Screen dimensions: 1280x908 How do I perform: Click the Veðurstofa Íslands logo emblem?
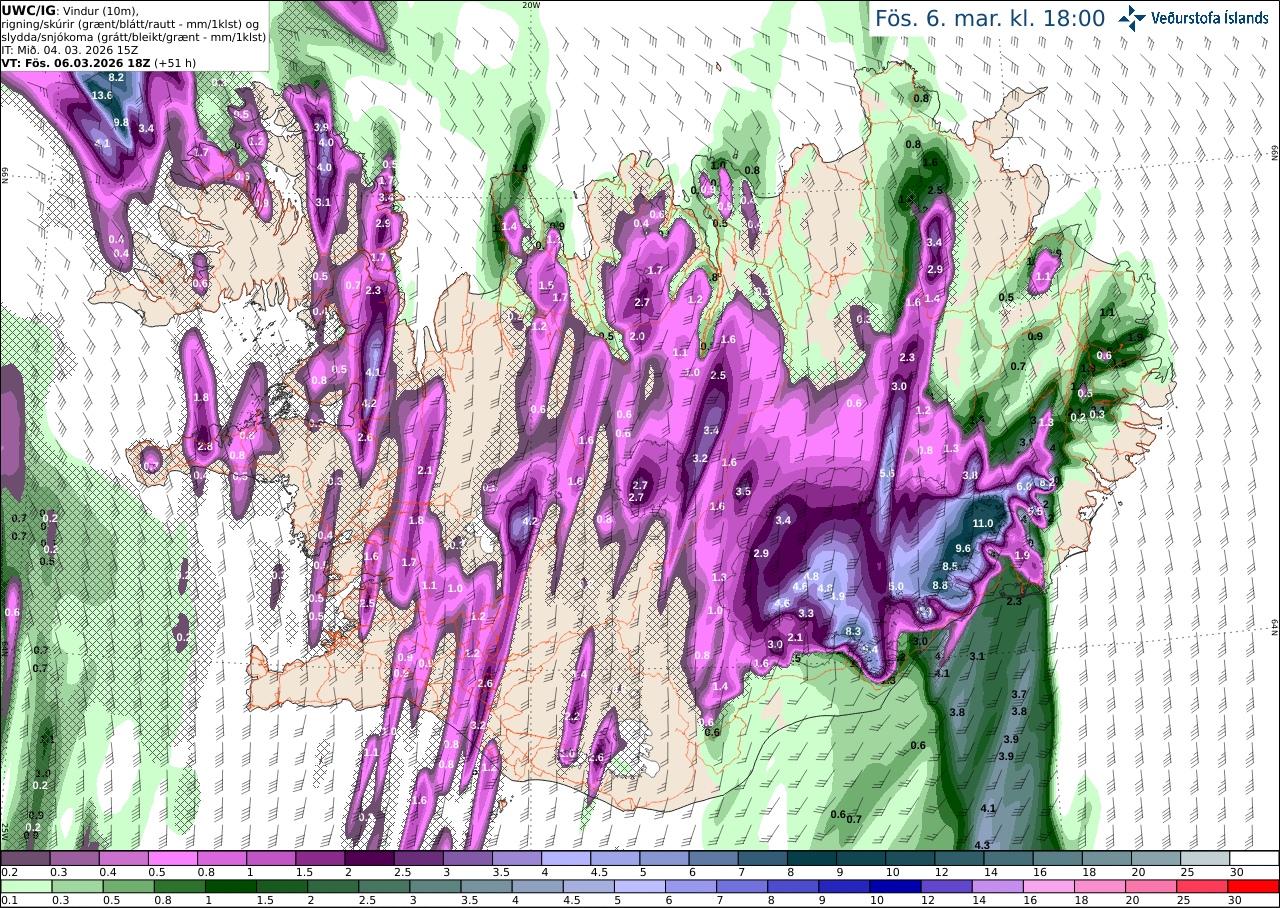(x=1132, y=18)
